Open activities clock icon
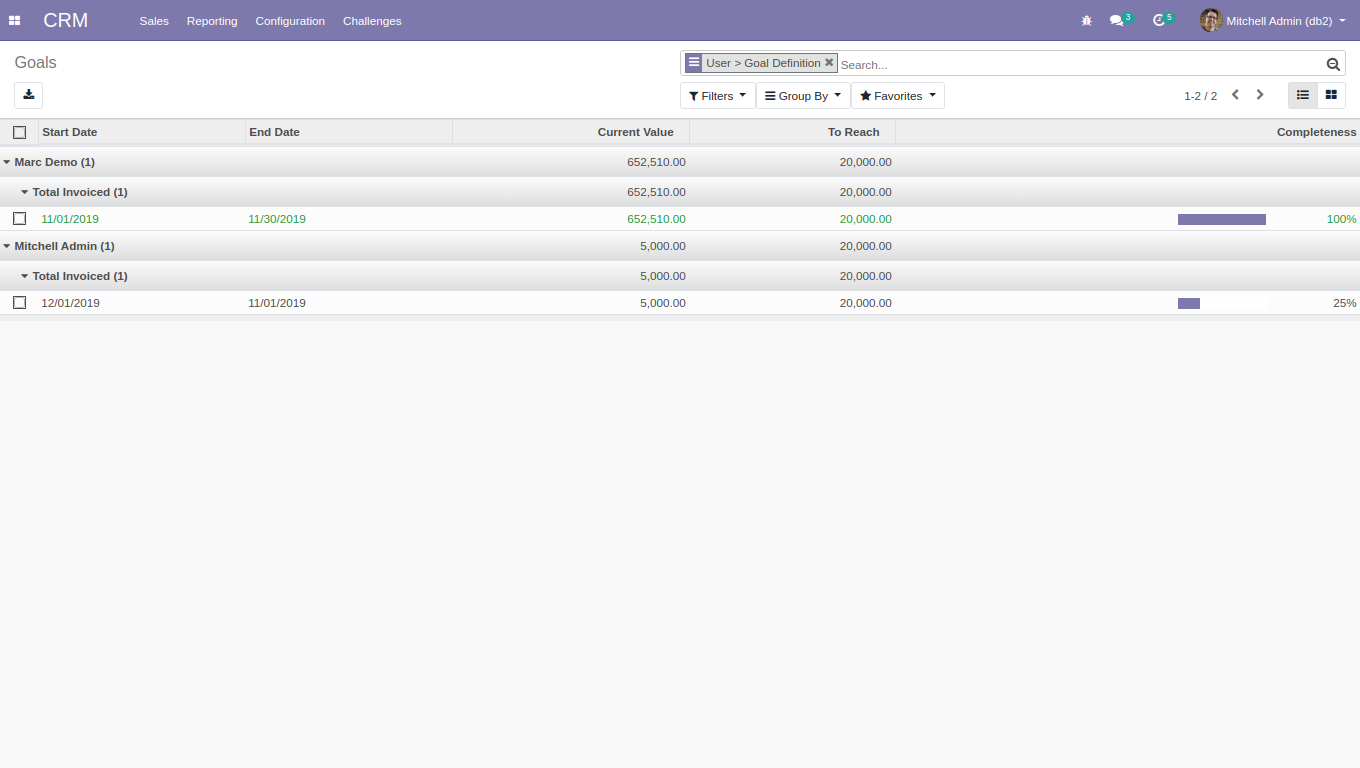The height and width of the screenshot is (768, 1360). tap(1159, 20)
